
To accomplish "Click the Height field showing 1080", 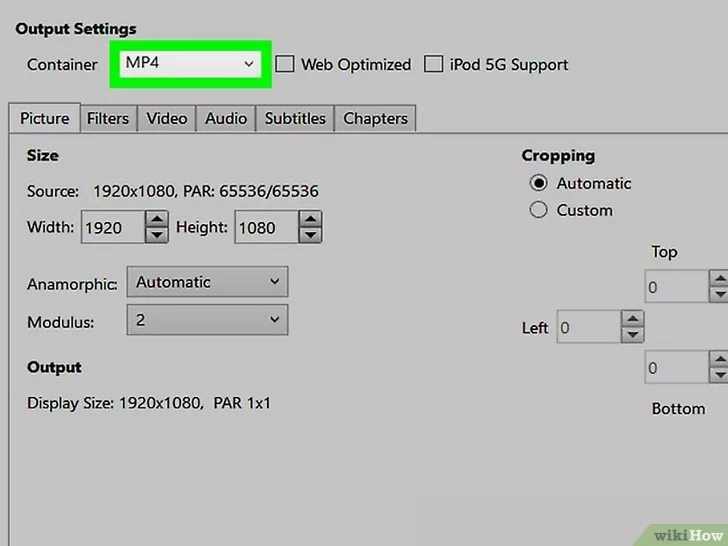I will coord(266,227).
